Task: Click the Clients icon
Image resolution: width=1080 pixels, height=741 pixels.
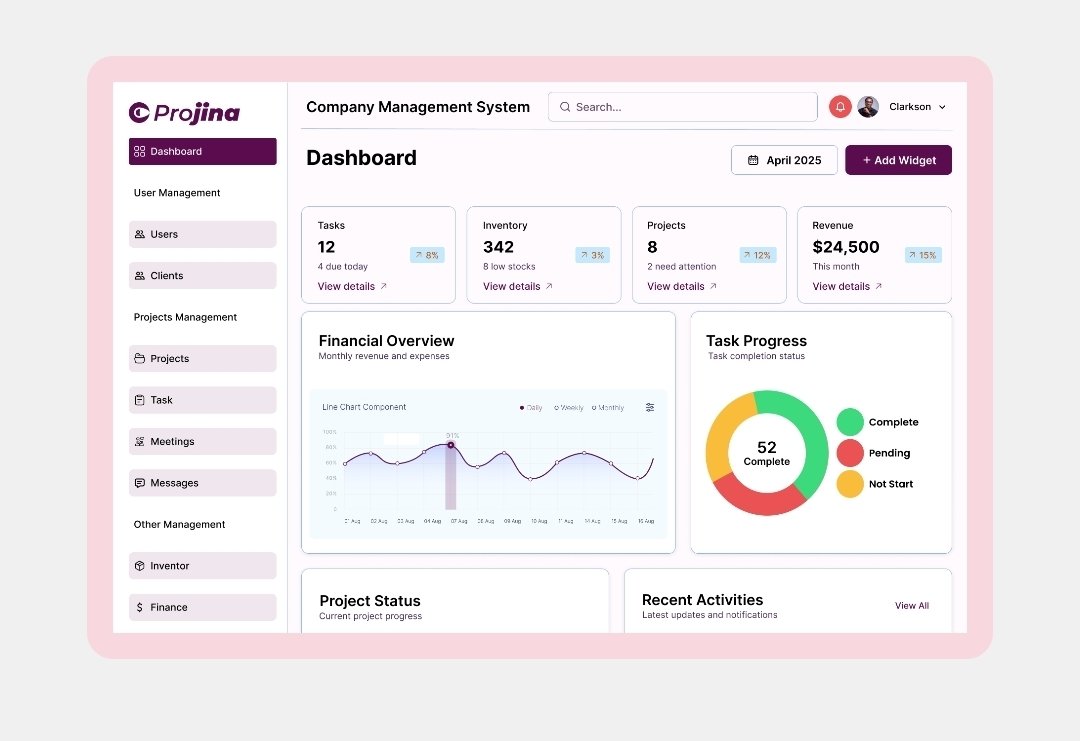Action: point(140,275)
